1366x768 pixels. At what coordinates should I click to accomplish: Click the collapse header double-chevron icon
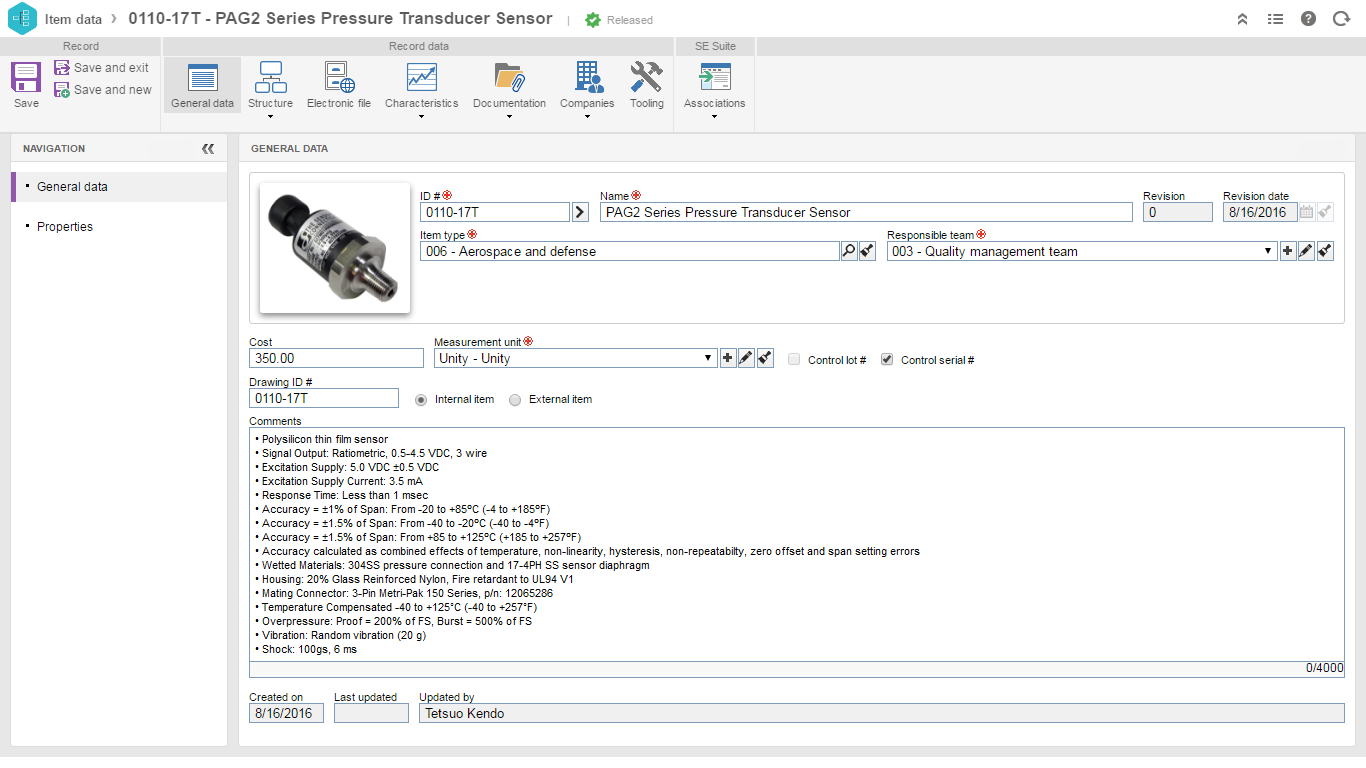click(1242, 19)
